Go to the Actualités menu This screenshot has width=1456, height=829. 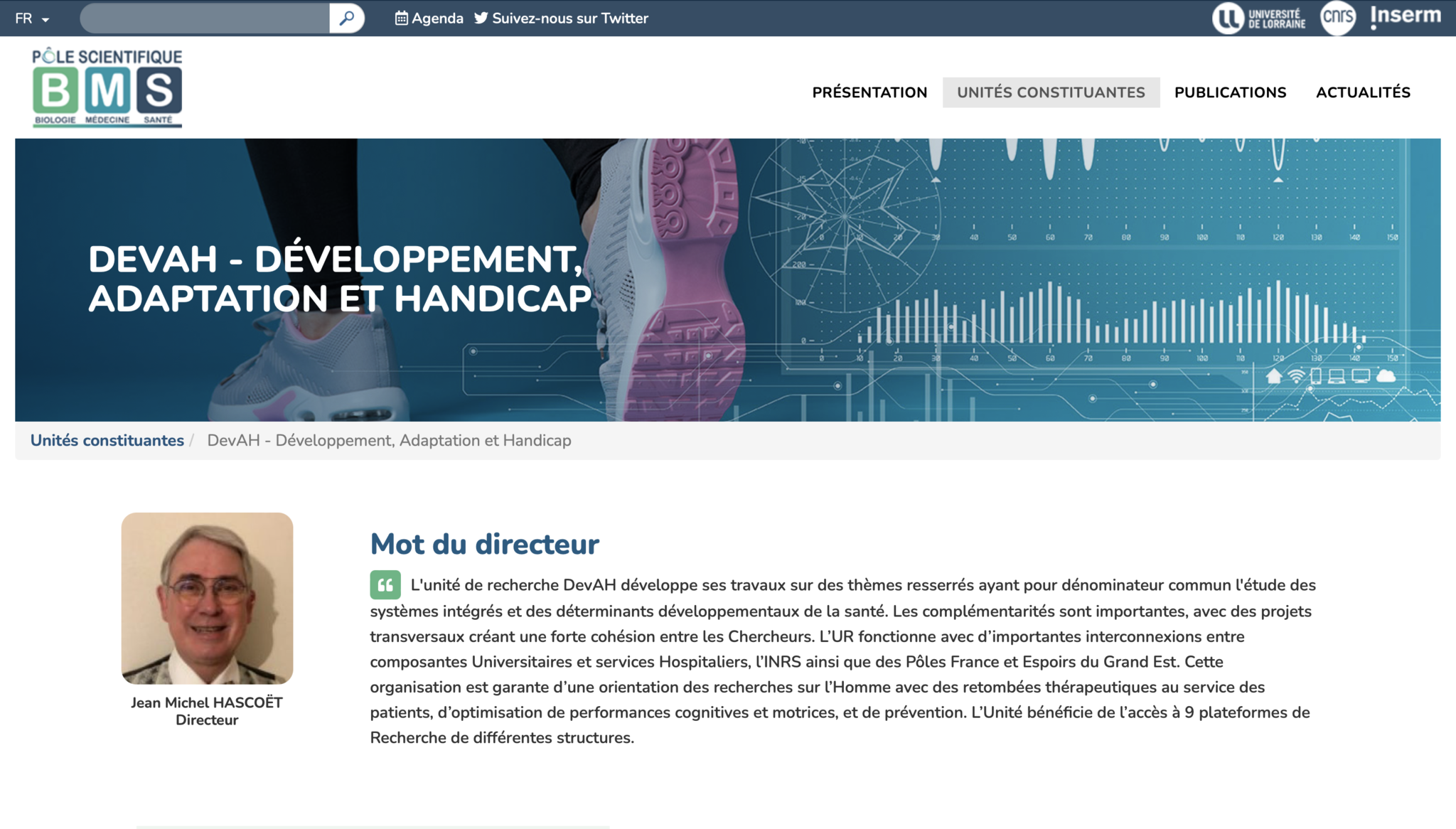coord(1363,92)
